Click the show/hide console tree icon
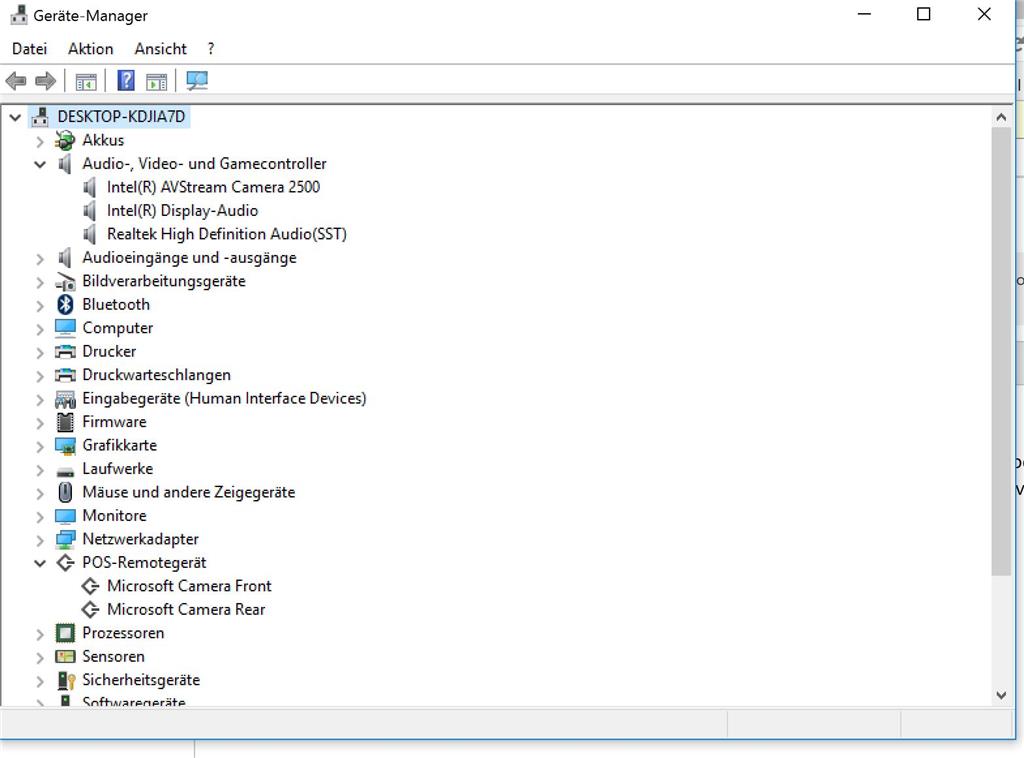Image resolution: width=1024 pixels, height=758 pixels. pos(86,82)
